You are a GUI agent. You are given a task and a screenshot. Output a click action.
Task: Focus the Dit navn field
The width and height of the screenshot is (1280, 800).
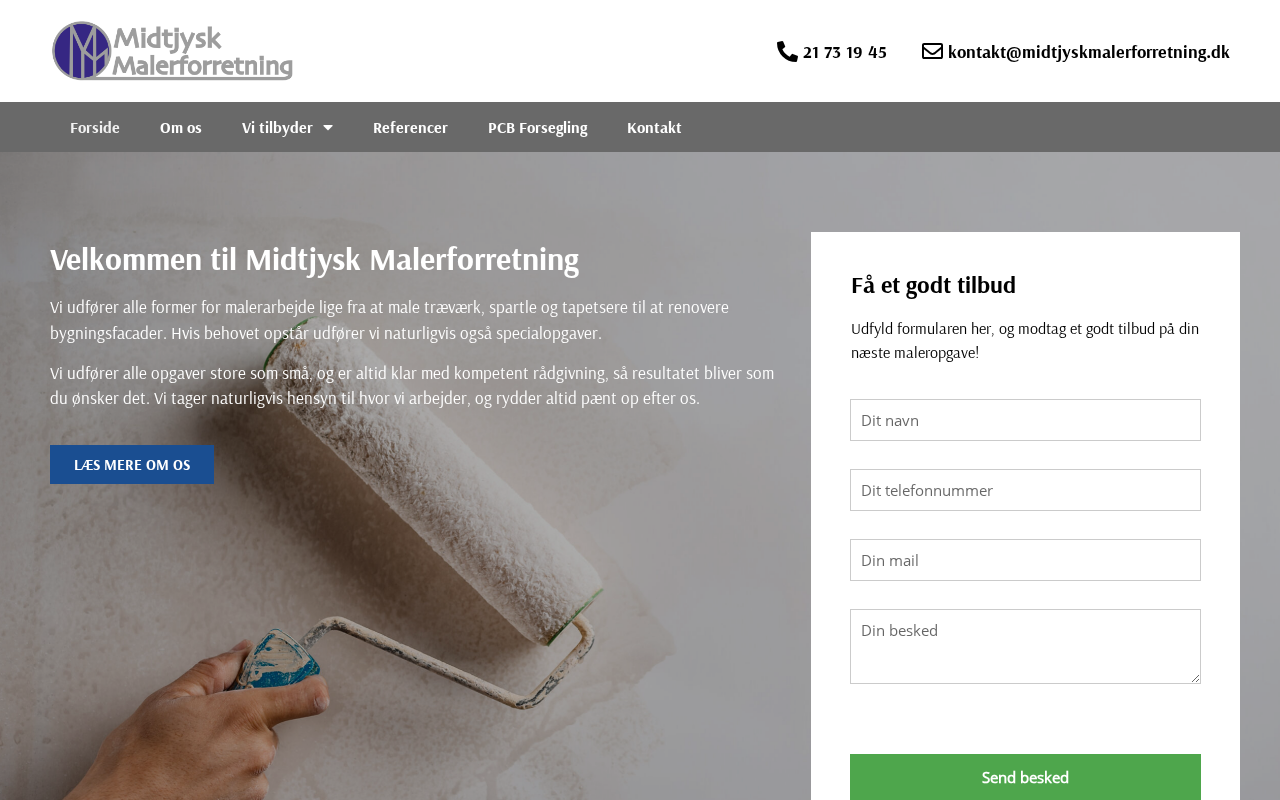pyautogui.click(x=1025, y=420)
